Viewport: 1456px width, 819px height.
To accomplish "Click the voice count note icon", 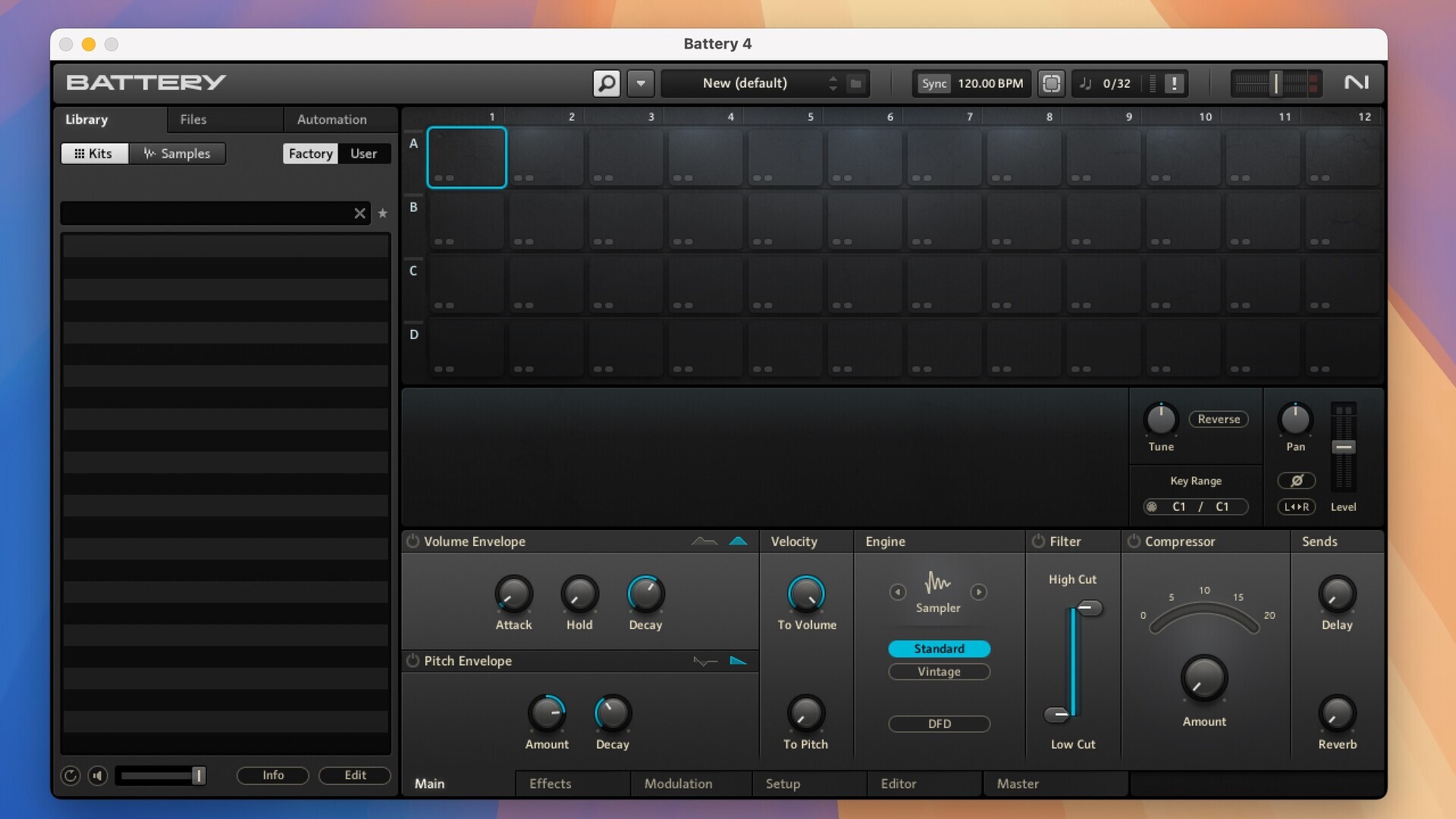I will [1086, 83].
